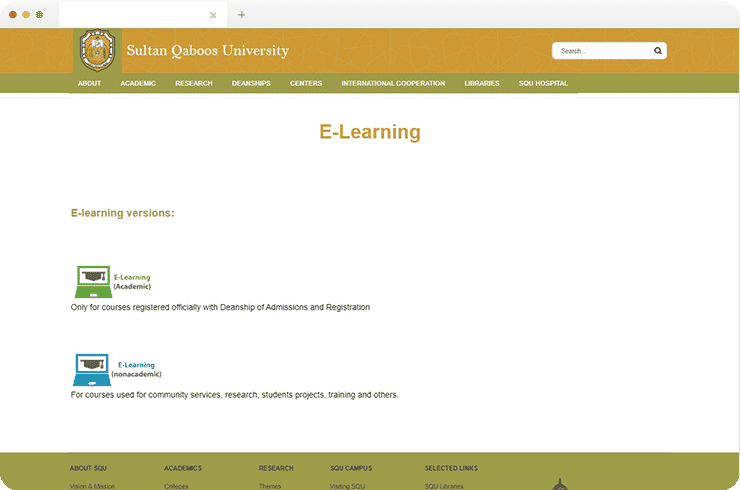Open the Visiting SQU footer link

tap(347, 486)
